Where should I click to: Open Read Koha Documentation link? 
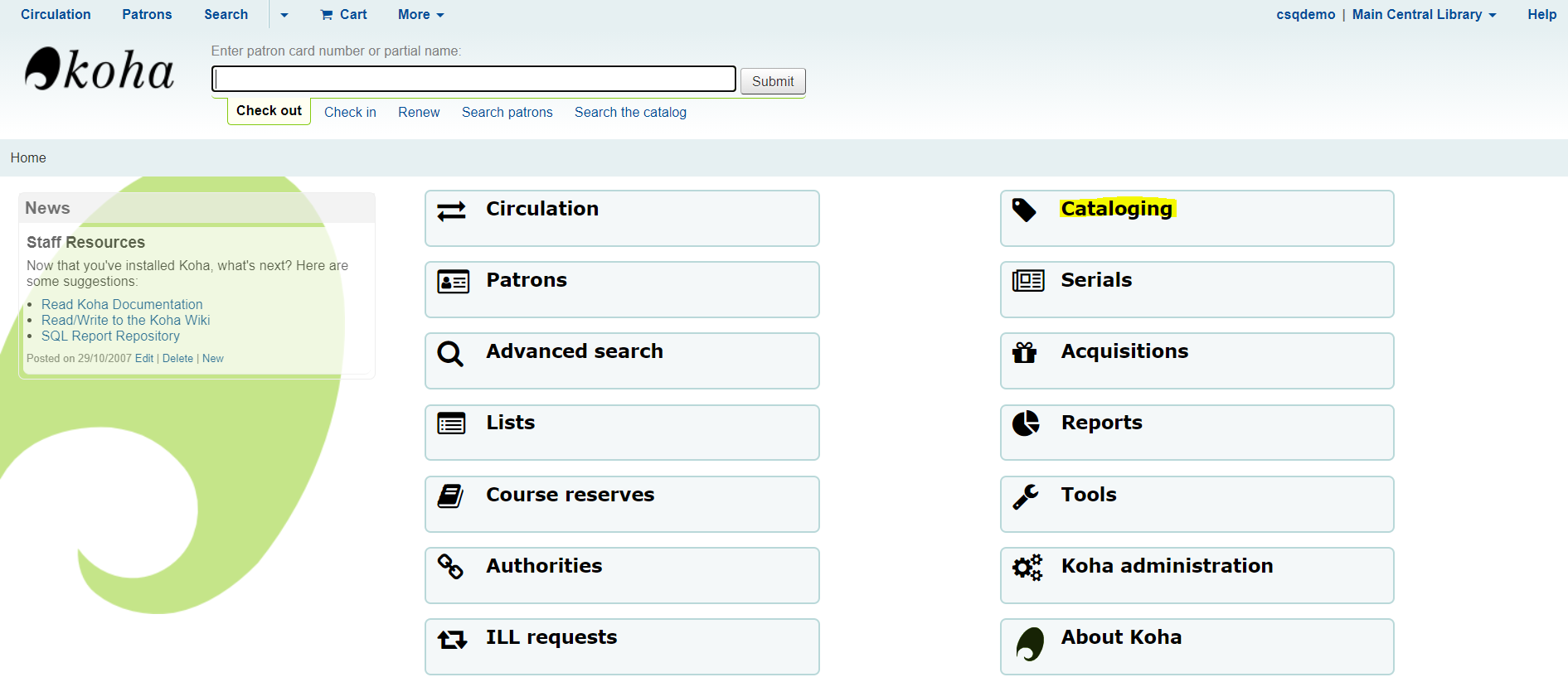pyautogui.click(x=122, y=305)
